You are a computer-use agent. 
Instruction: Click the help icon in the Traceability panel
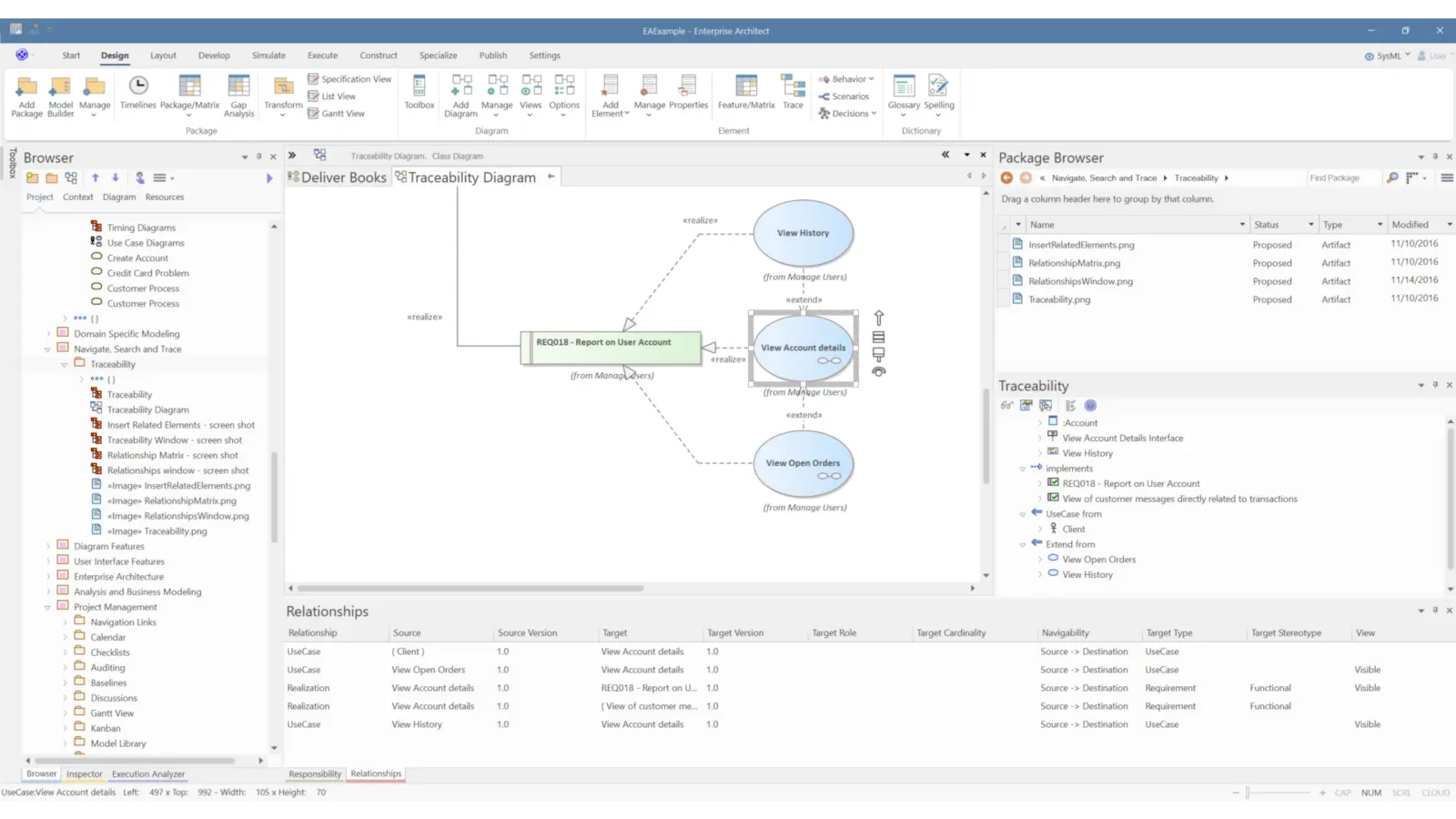pos(1090,405)
